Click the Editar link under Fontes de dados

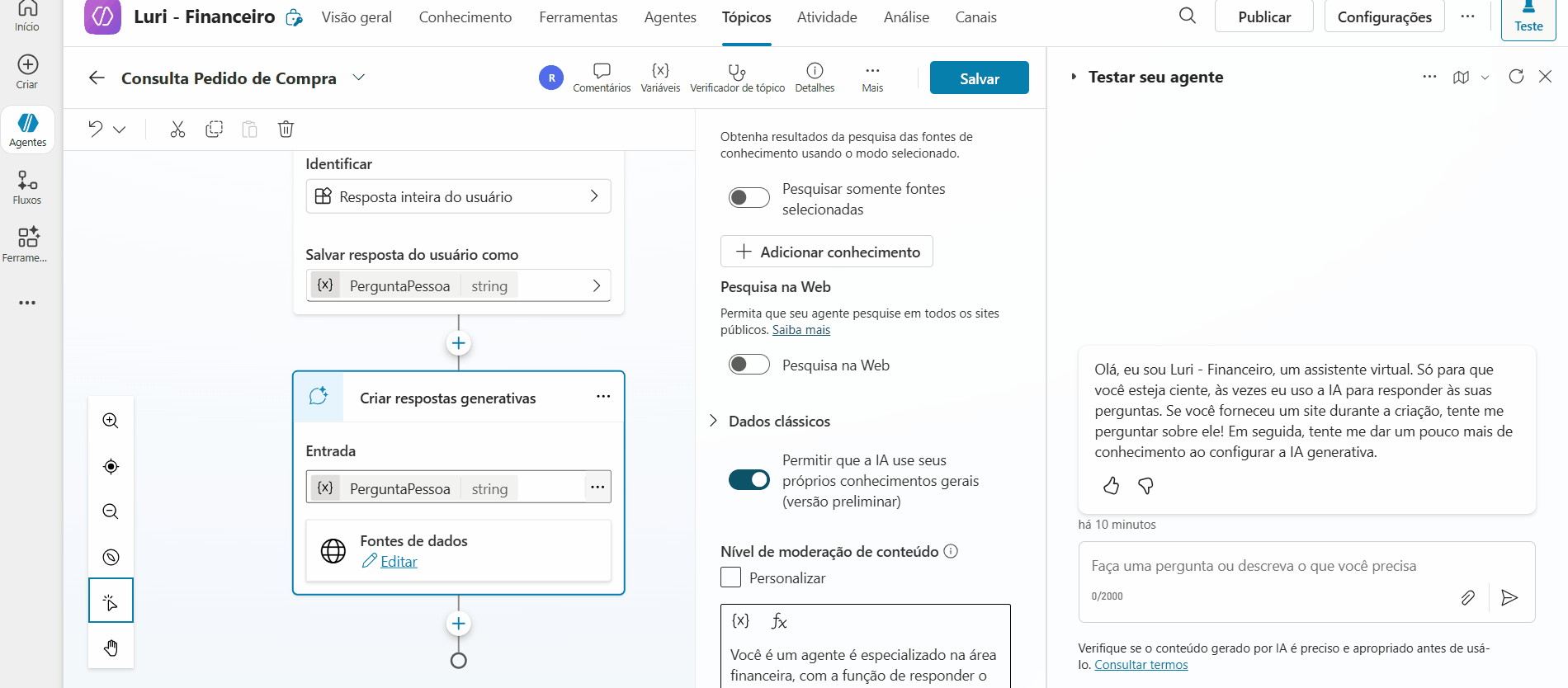coord(399,562)
